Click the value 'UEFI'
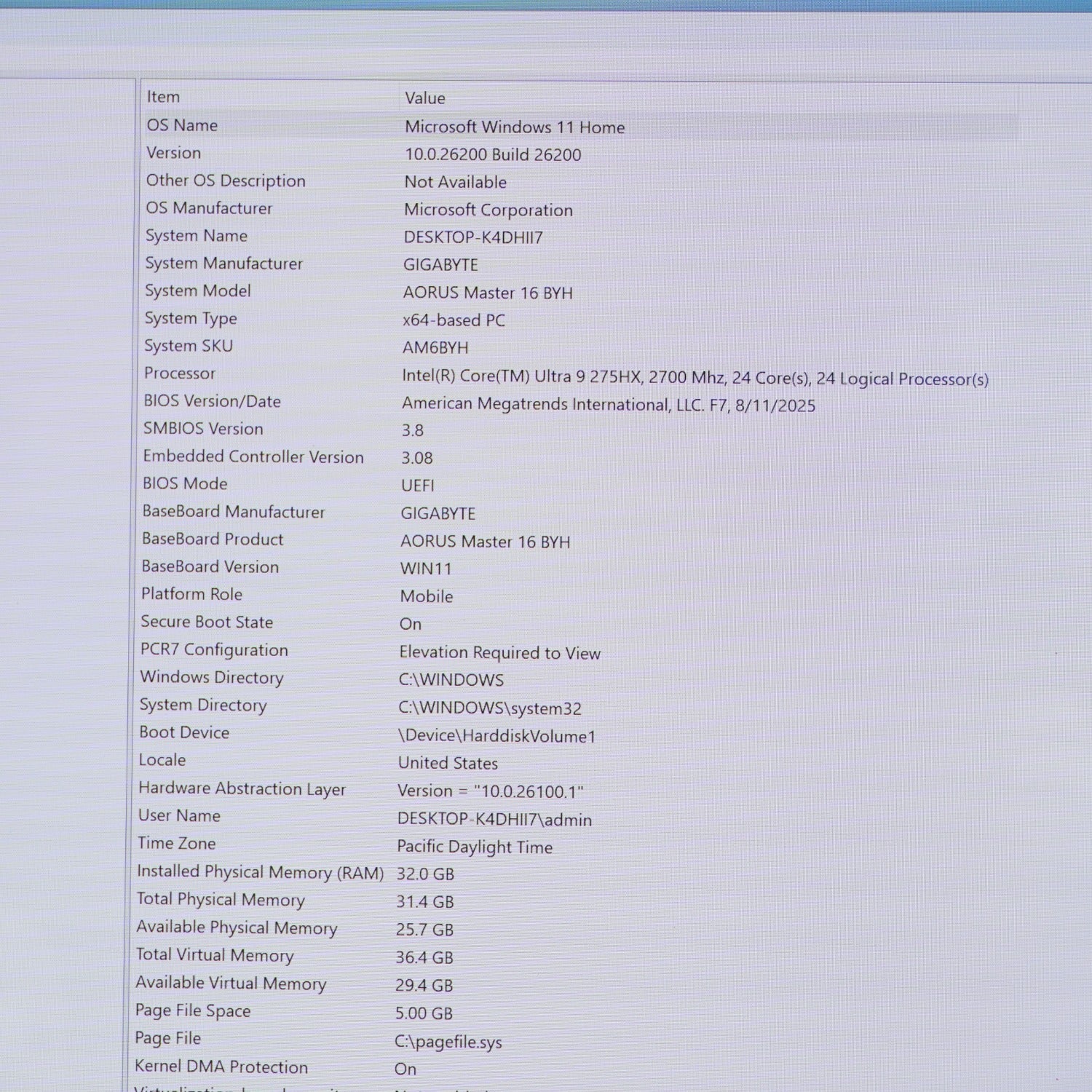This screenshot has height=1092, width=1092. [418, 486]
